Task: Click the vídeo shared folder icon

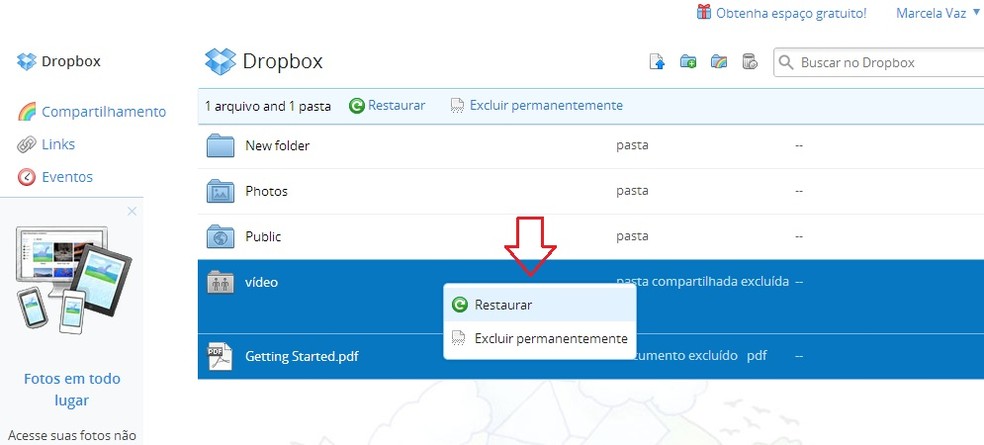Action: (x=220, y=282)
